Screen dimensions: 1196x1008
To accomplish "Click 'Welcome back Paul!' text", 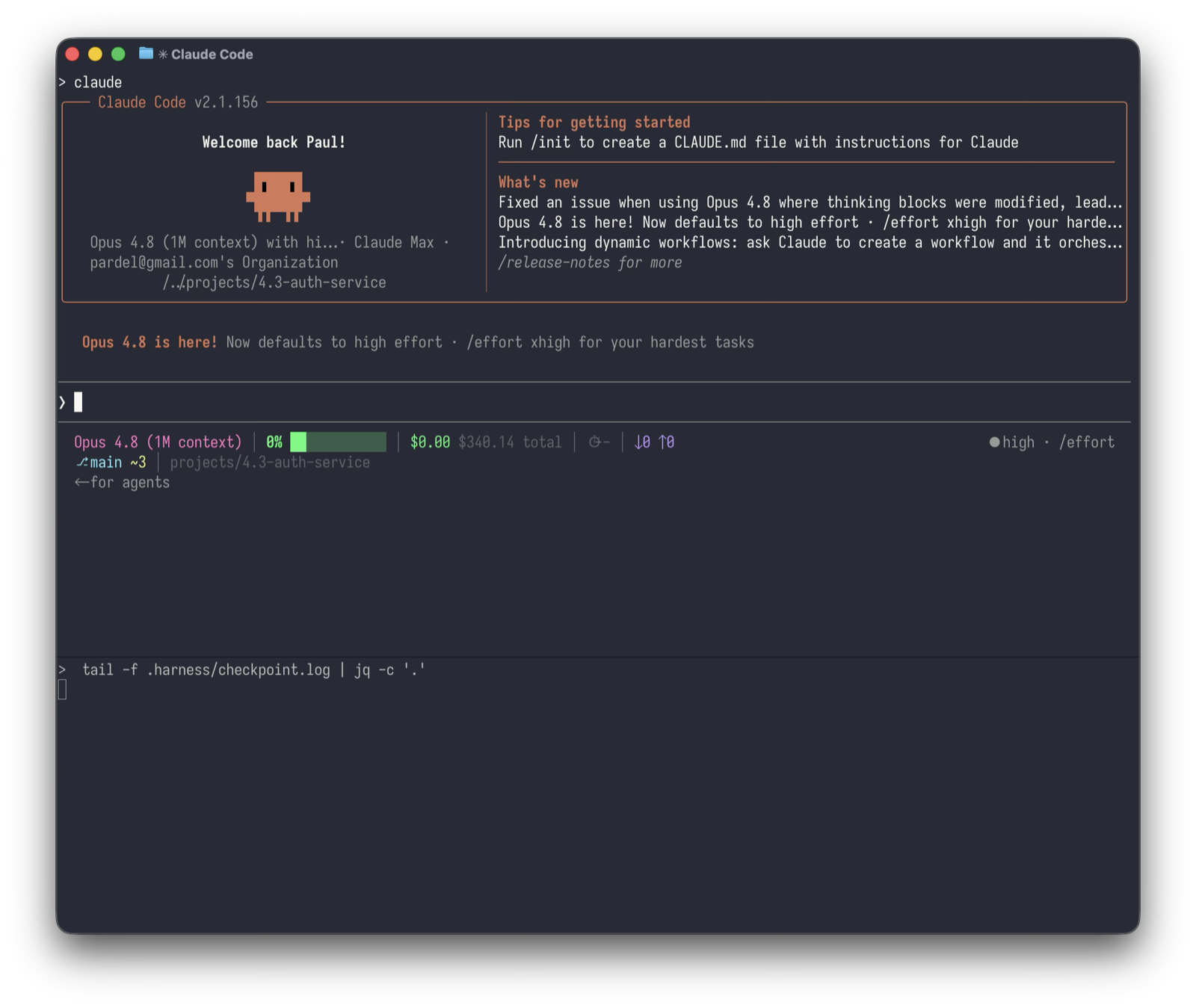I will (x=274, y=142).
